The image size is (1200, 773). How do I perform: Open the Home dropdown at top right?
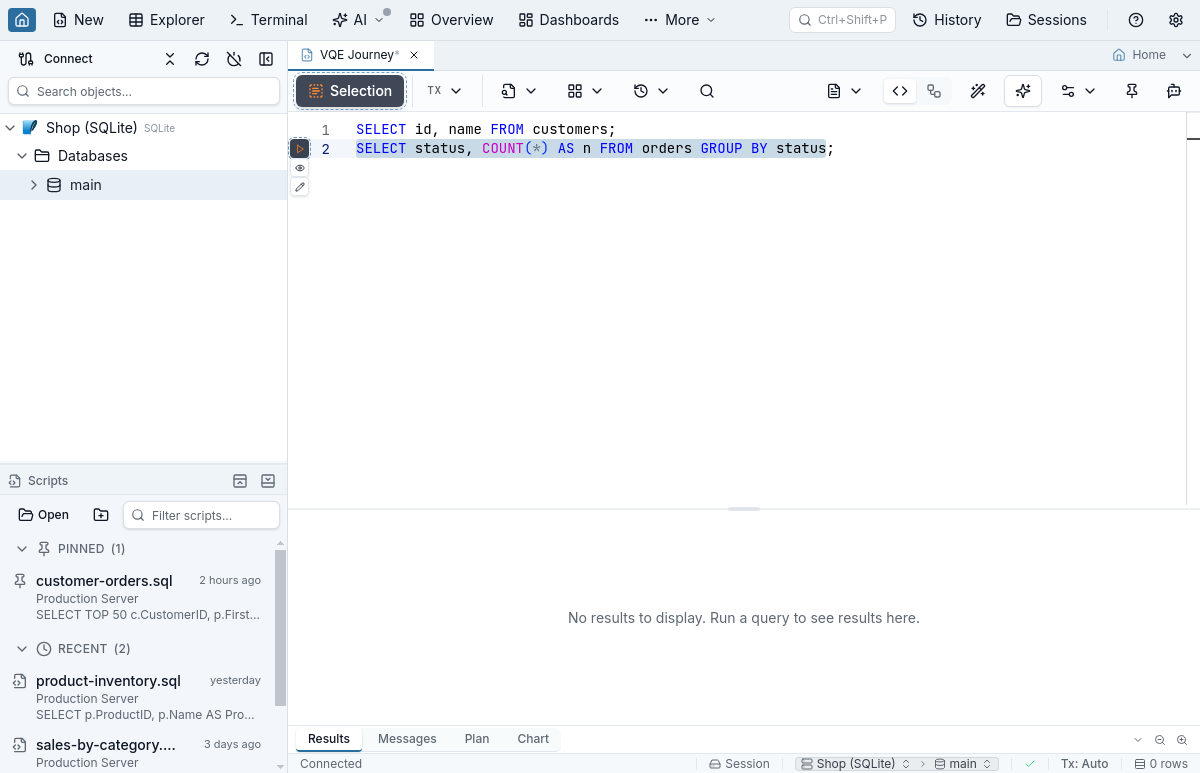point(1153,55)
